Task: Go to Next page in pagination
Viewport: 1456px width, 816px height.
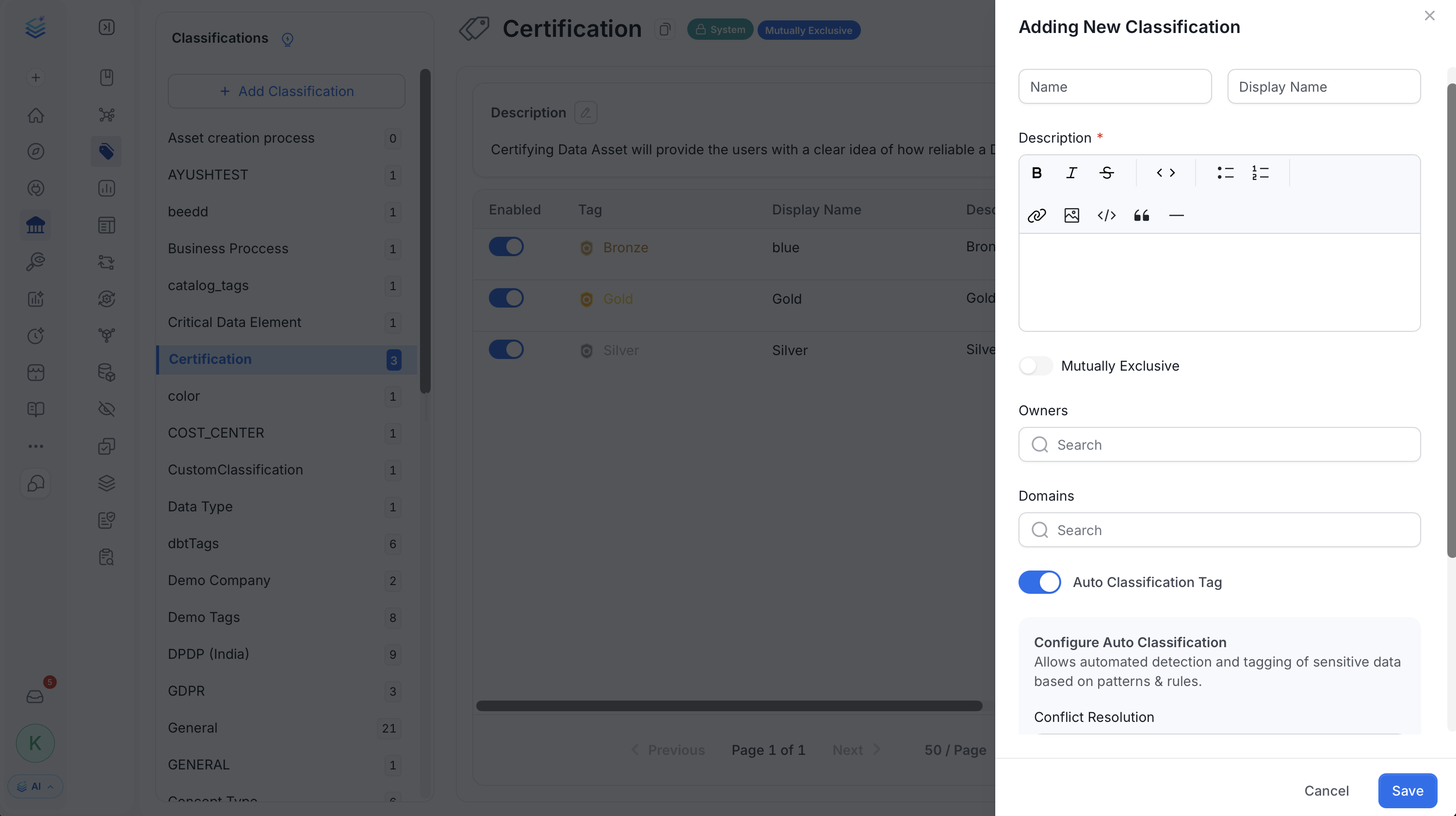Action: coord(856,750)
